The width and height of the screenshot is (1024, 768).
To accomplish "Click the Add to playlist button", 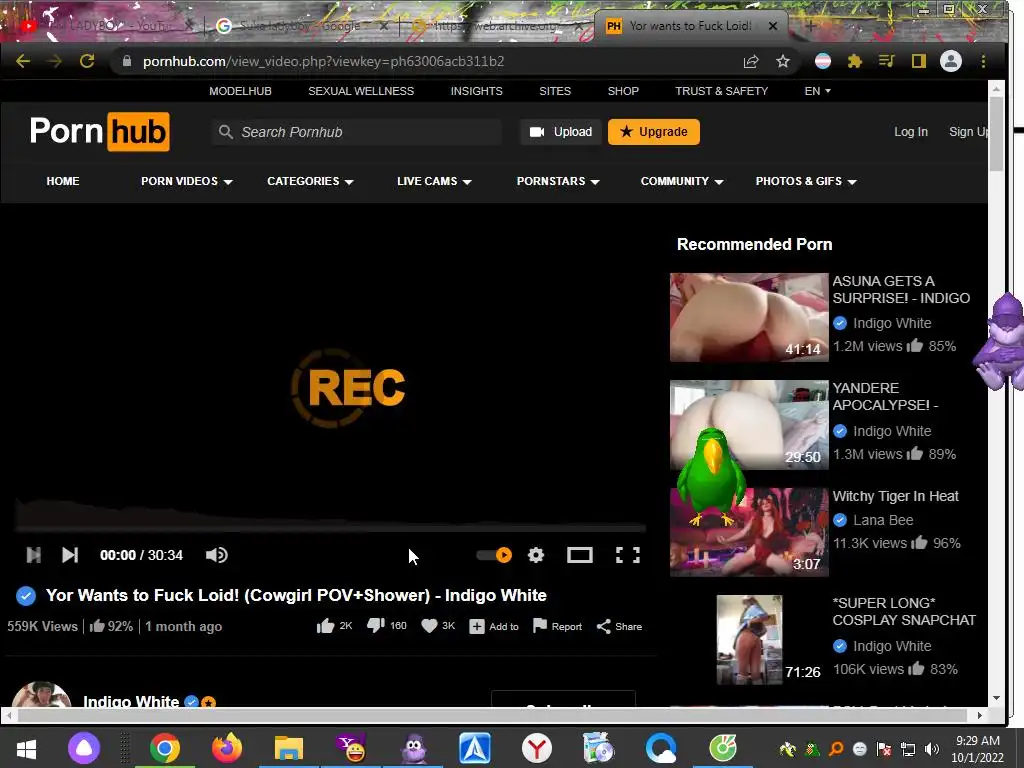I will click(494, 626).
